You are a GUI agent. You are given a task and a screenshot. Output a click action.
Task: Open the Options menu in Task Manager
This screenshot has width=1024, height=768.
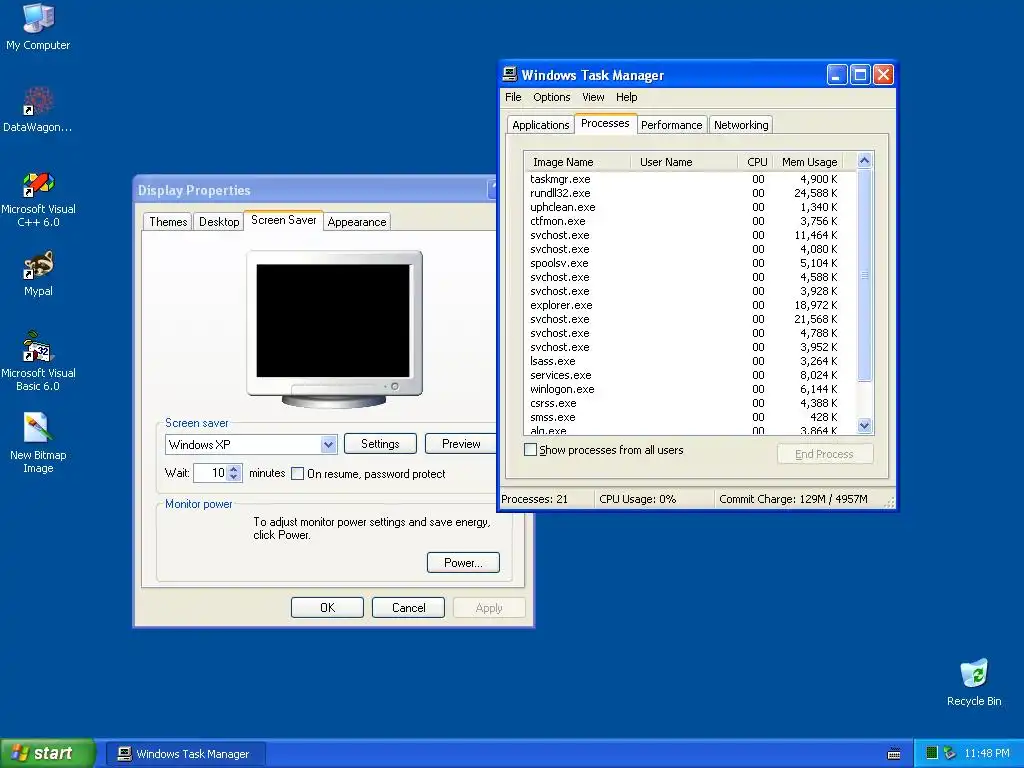pos(552,97)
